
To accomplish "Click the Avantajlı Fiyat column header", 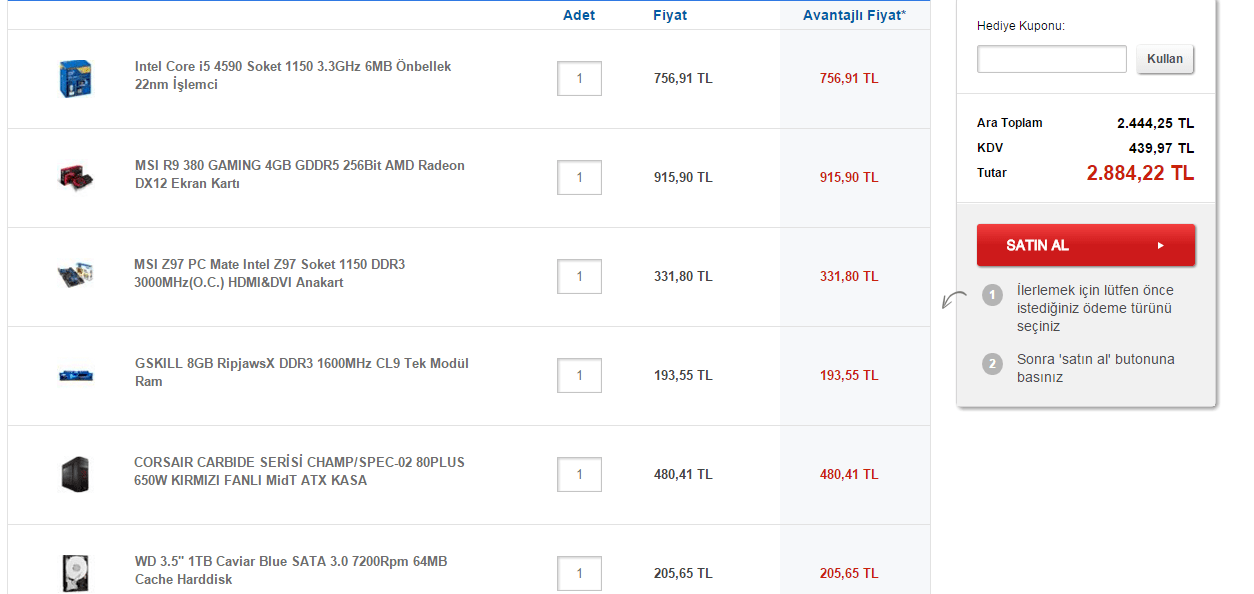I will pyautogui.click(x=854, y=15).
